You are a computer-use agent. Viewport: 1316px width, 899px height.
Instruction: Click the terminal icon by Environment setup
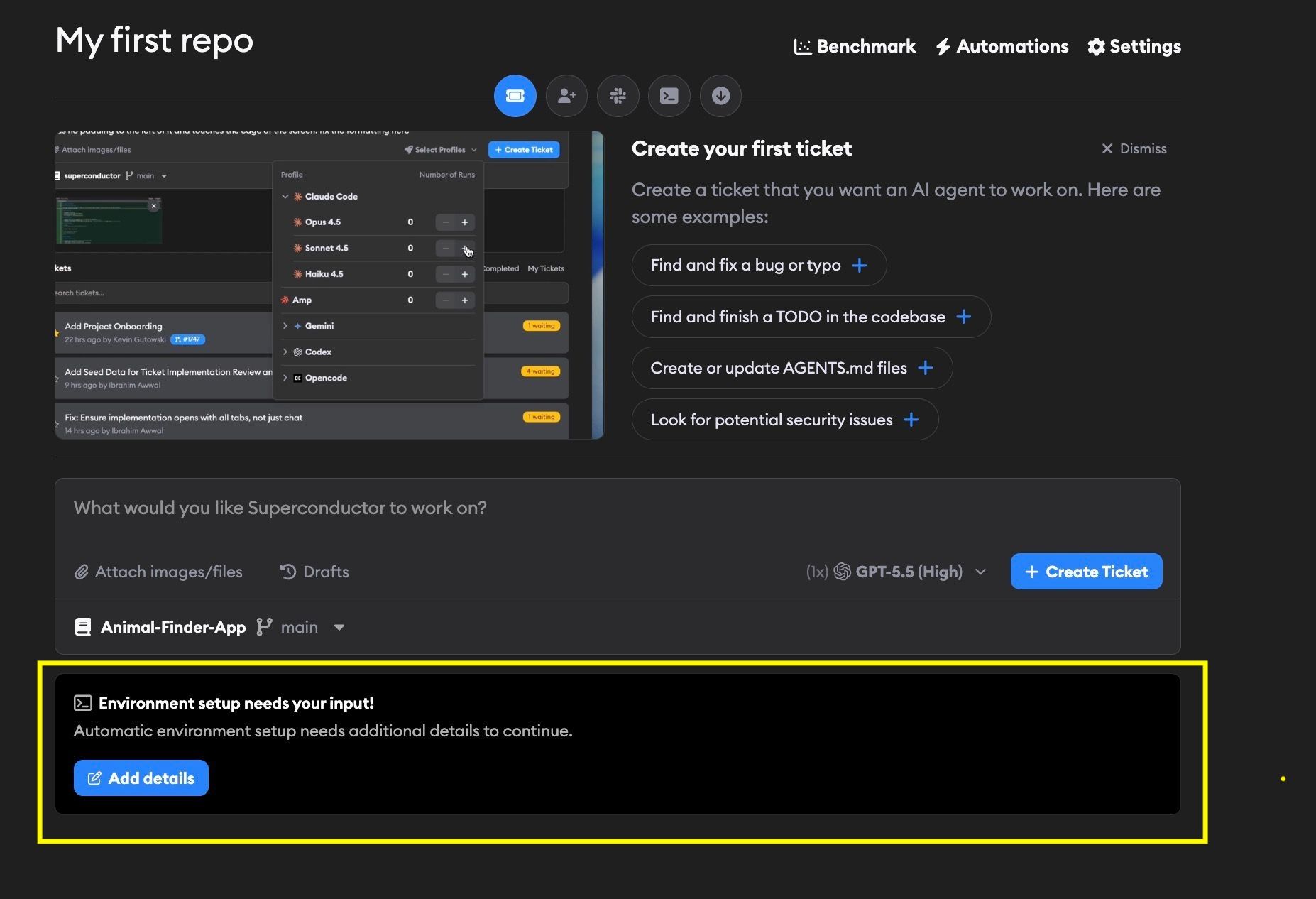[x=83, y=703]
